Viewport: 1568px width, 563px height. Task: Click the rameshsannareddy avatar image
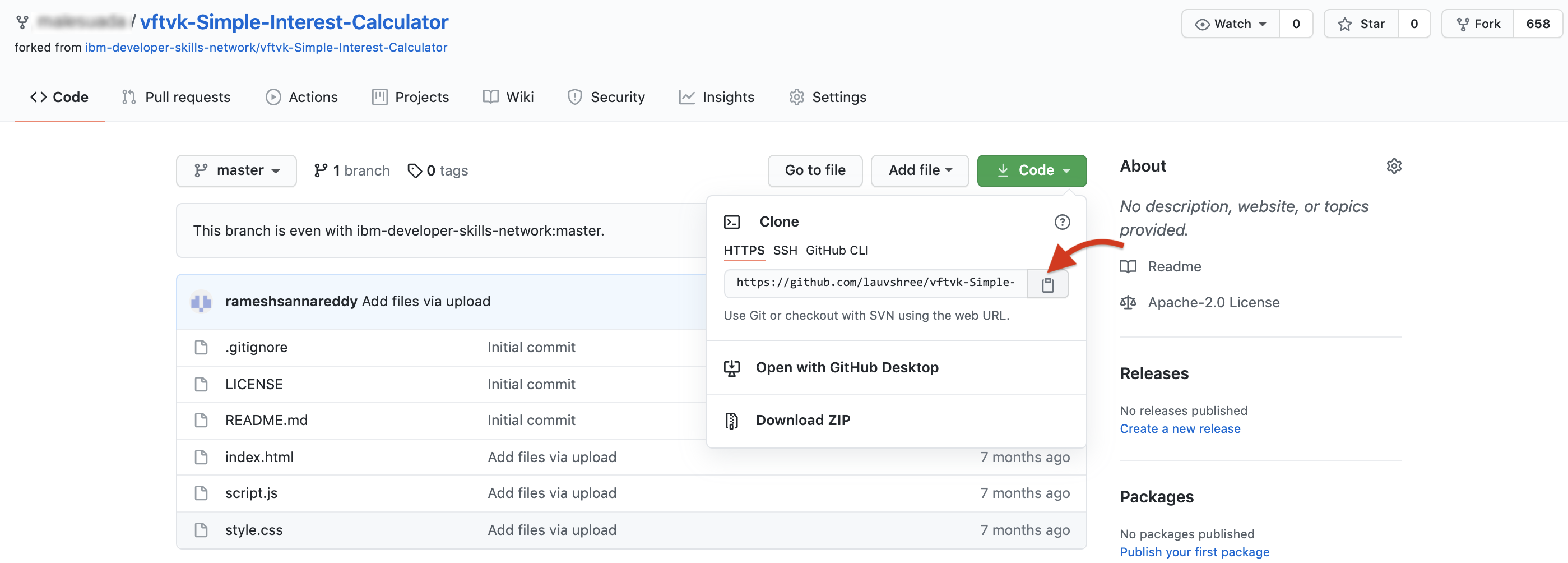pyautogui.click(x=201, y=302)
